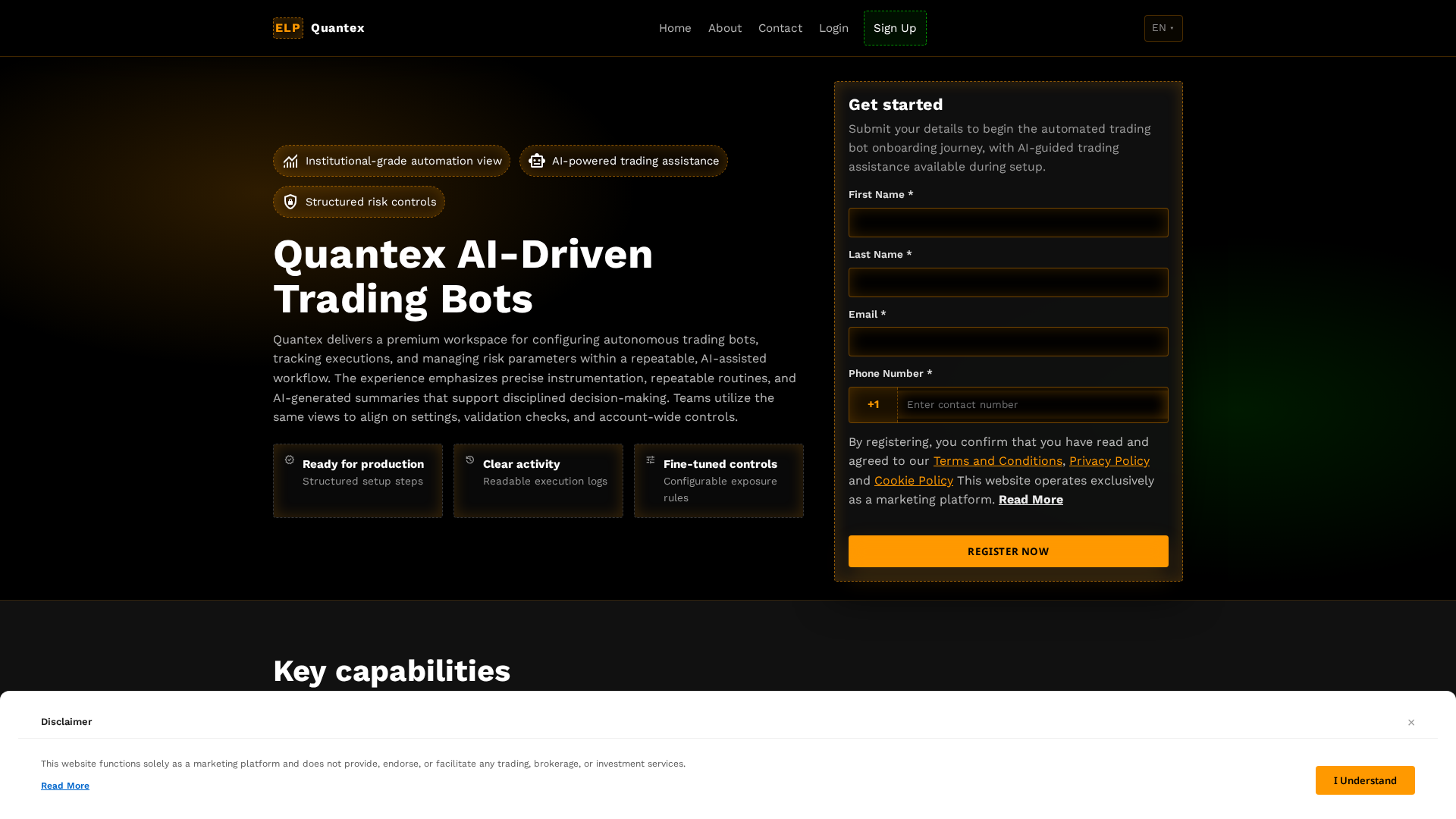The width and height of the screenshot is (1456, 819).
Task: Focus the Last Name input field
Action: point(1009,282)
